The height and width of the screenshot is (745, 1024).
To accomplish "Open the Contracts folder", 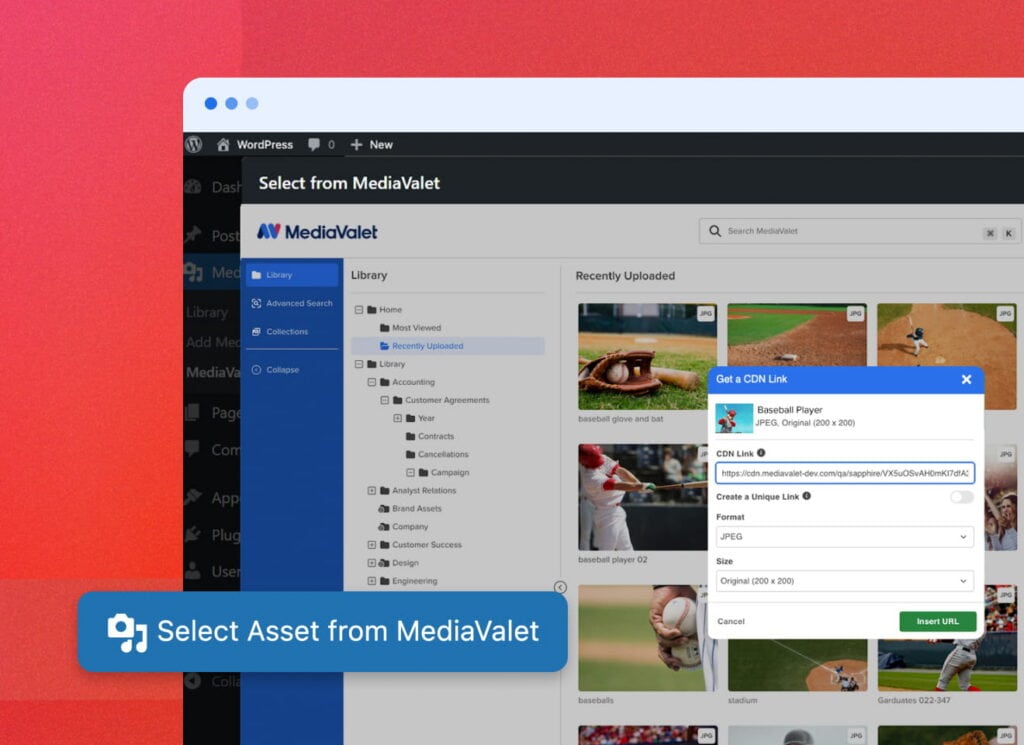I will coord(430,436).
